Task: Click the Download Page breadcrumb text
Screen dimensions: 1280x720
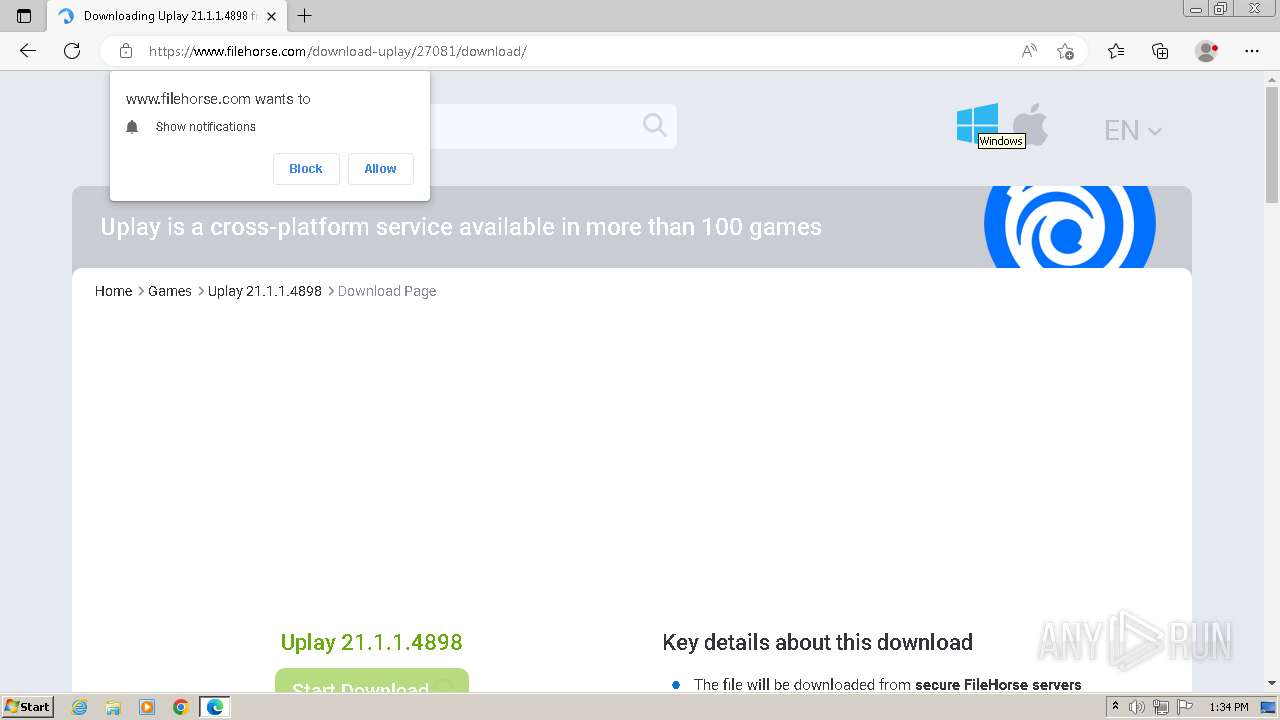Action: (x=387, y=291)
